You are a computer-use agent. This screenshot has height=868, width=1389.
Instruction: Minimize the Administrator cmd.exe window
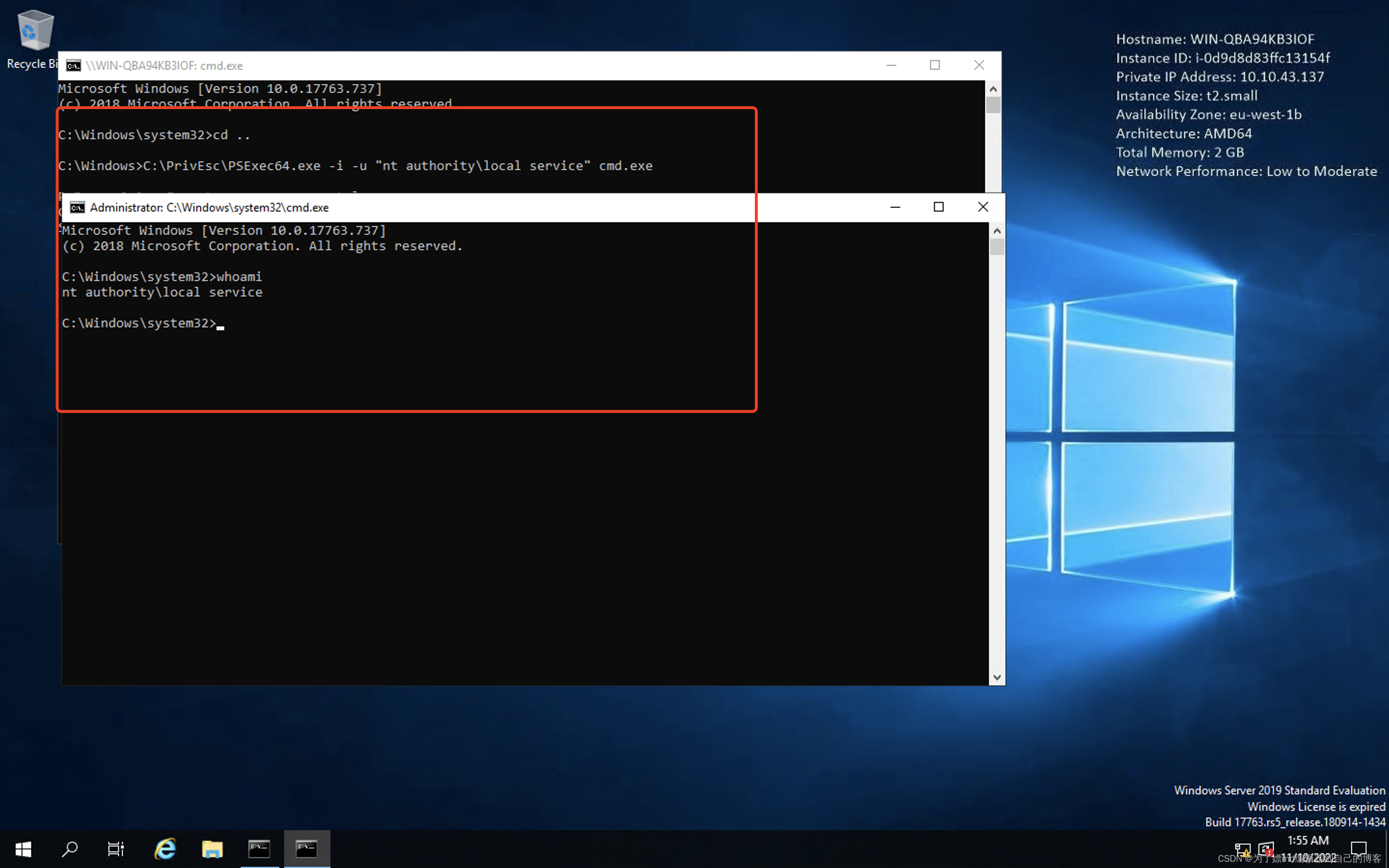tap(894, 207)
